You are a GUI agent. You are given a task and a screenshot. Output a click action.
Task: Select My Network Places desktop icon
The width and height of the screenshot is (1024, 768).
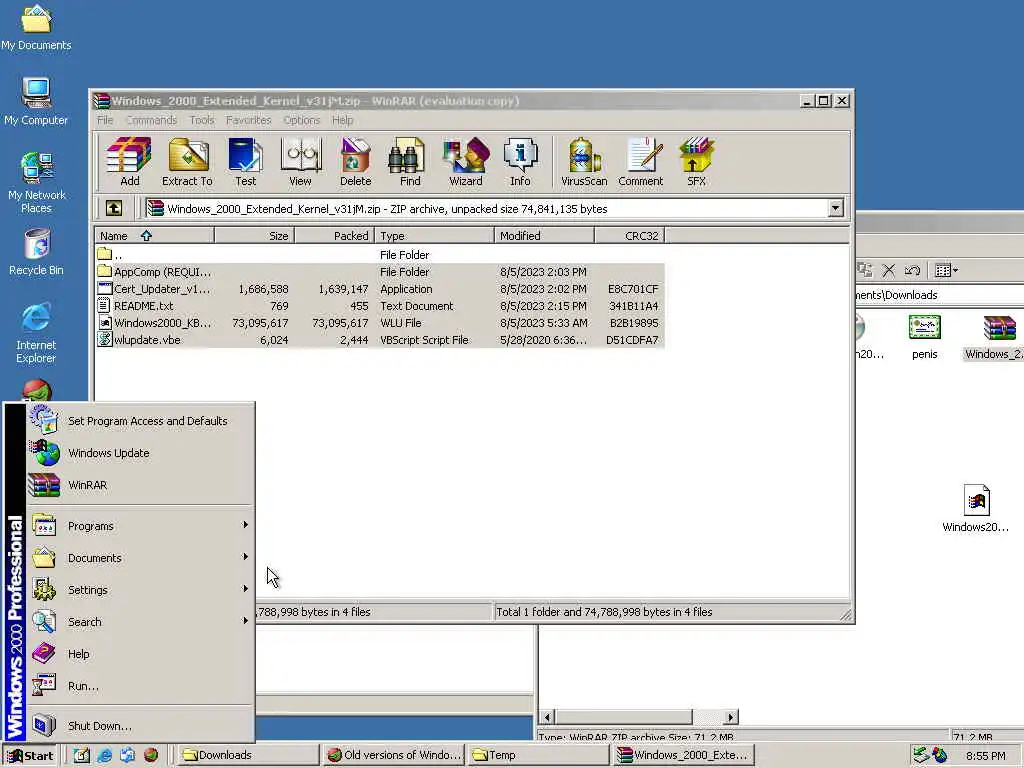tap(36, 183)
